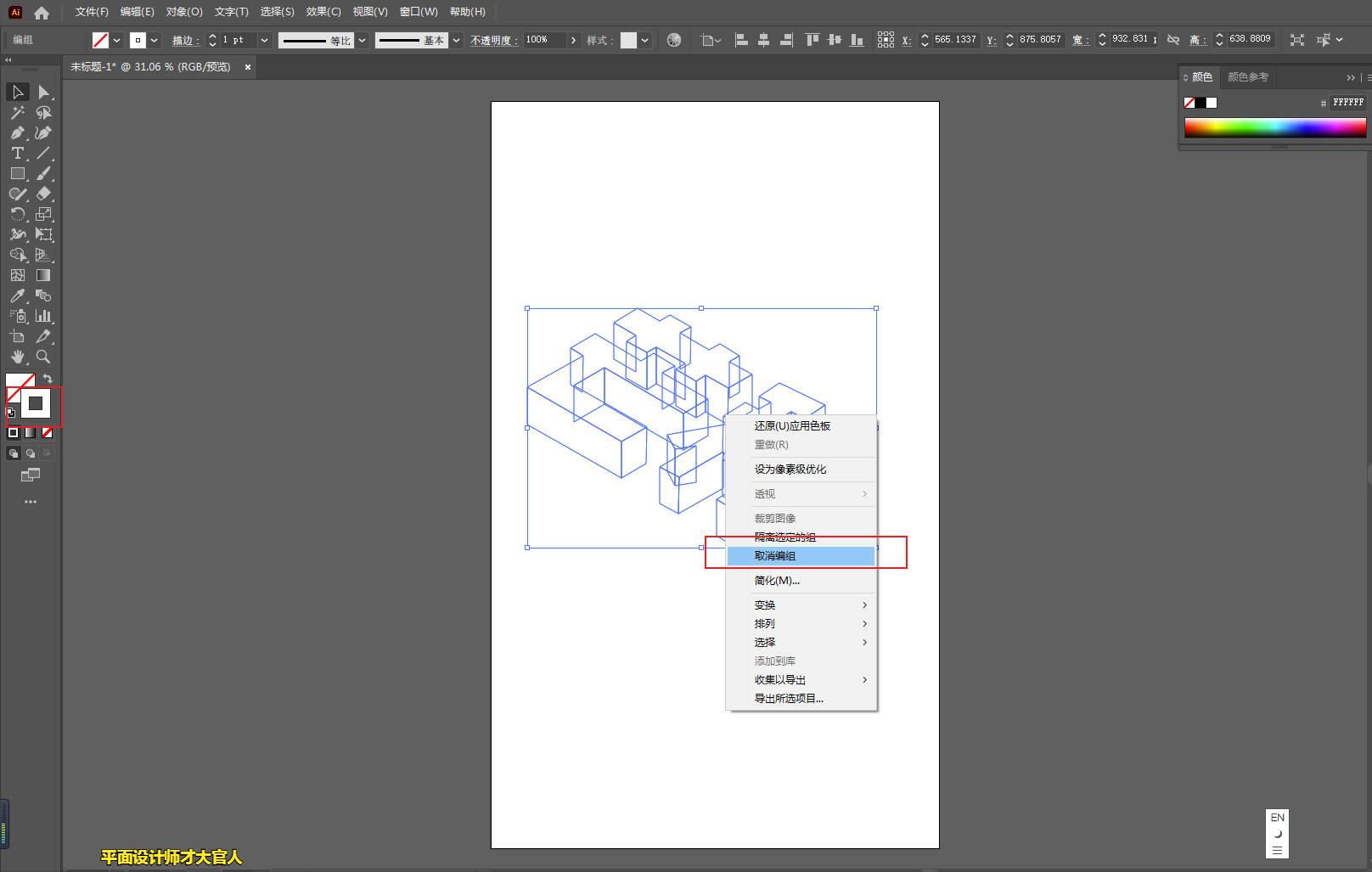1372x872 pixels.
Task: Select the Perspective Grid tool
Action: [x=43, y=255]
